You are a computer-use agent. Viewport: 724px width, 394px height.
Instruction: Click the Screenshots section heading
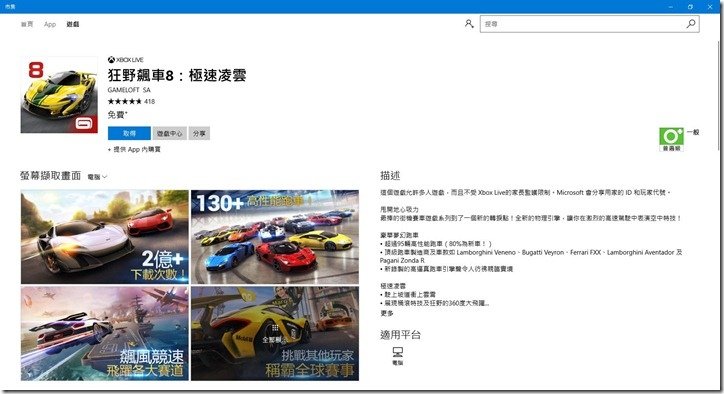[x=50, y=176]
